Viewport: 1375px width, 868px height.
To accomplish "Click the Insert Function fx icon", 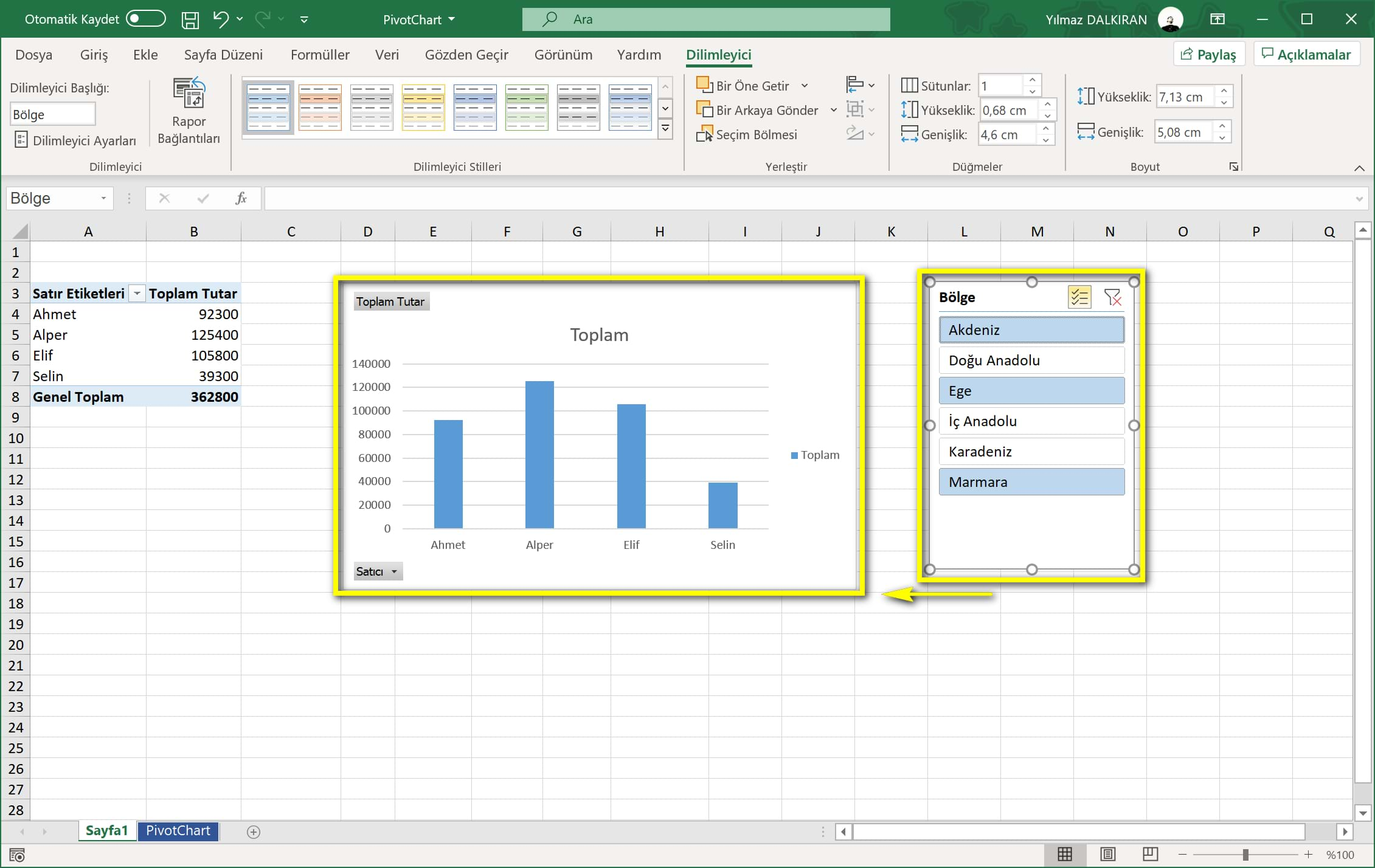I will [x=241, y=198].
